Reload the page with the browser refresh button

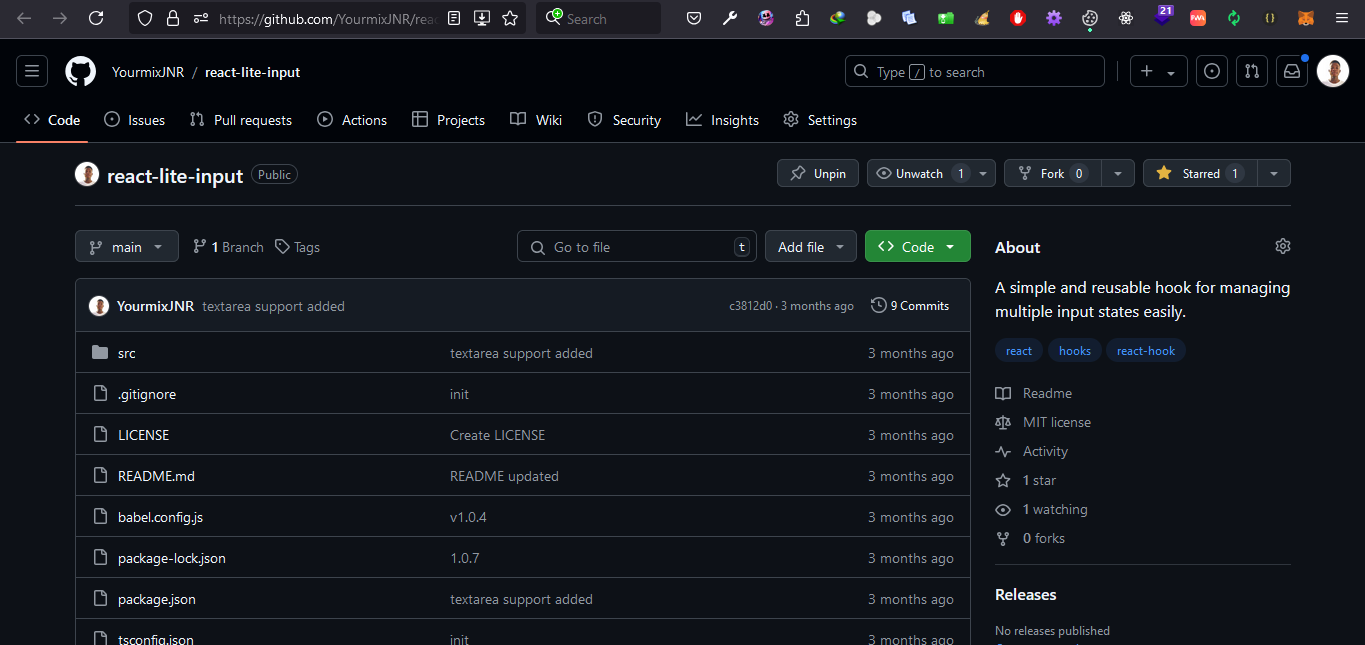[96, 18]
